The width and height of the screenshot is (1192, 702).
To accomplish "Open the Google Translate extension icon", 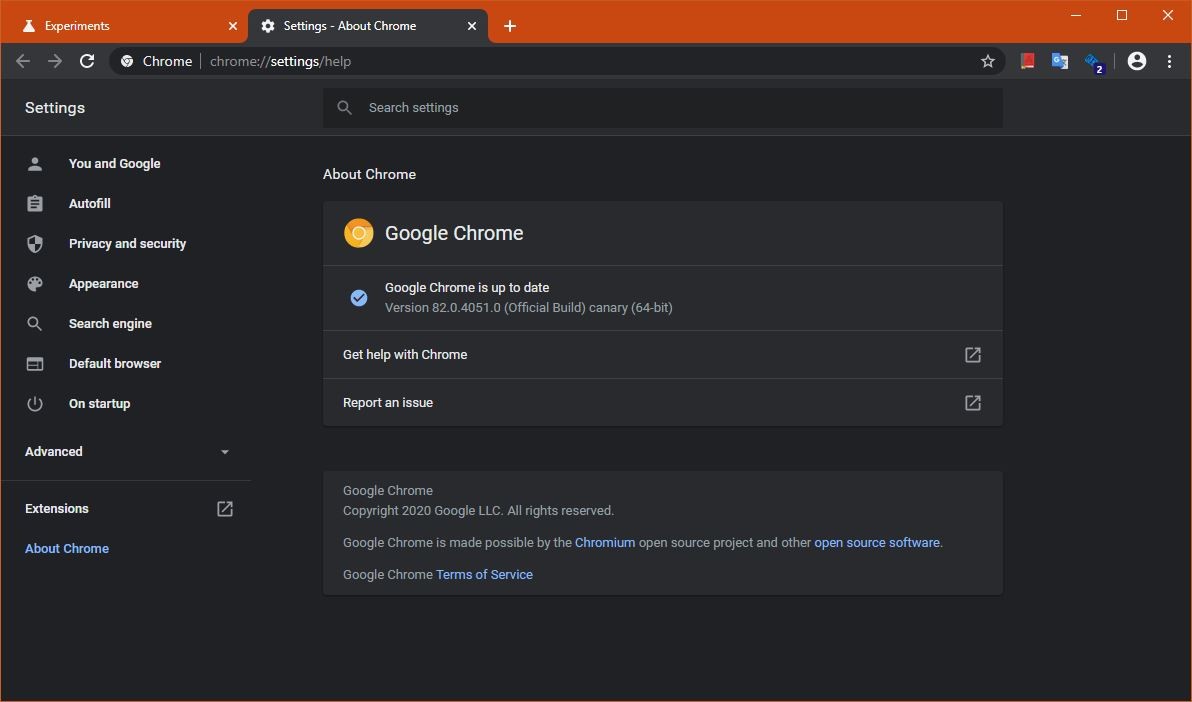I will [x=1060, y=62].
